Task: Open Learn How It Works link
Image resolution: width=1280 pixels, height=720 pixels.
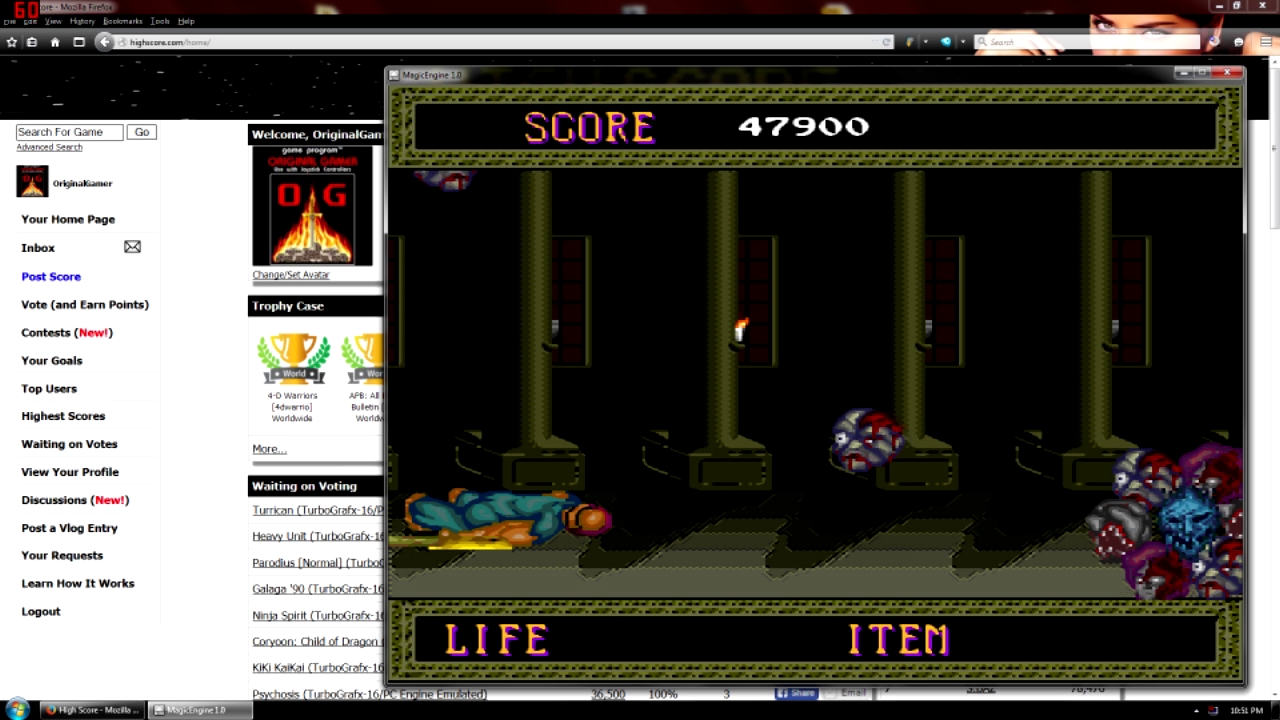Action: [x=78, y=583]
